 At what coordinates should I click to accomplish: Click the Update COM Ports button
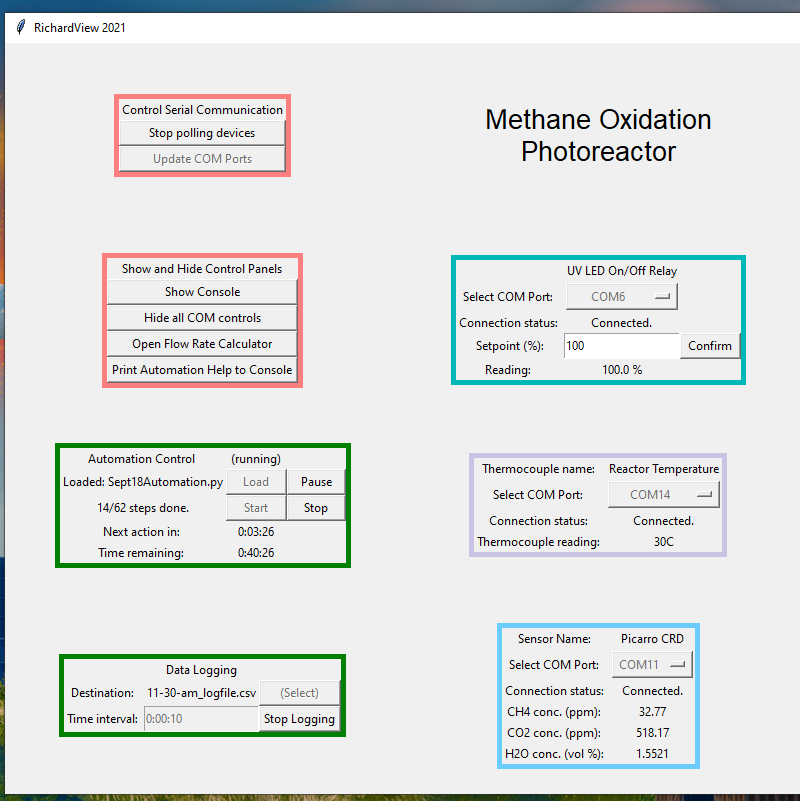202,159
